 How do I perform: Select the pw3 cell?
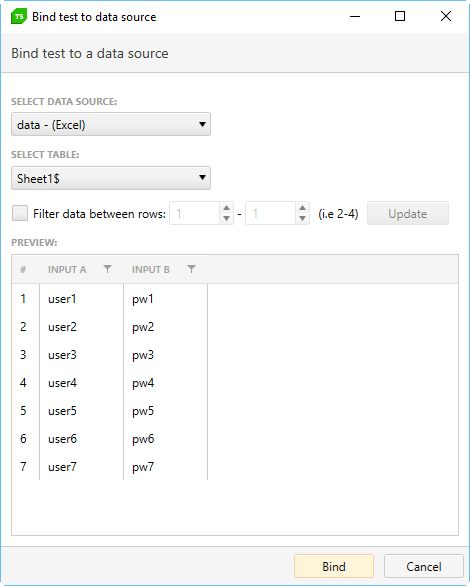[166, 355]
